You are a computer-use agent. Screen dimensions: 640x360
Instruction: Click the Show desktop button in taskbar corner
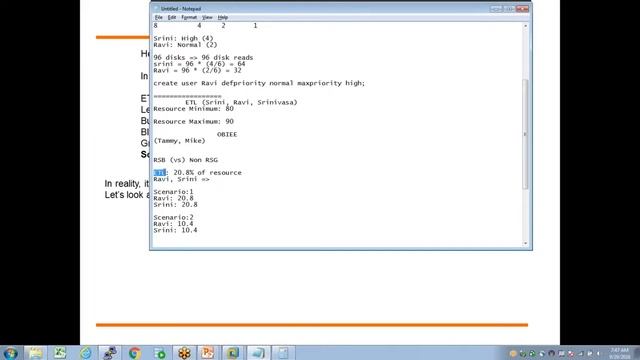[637, 353]
